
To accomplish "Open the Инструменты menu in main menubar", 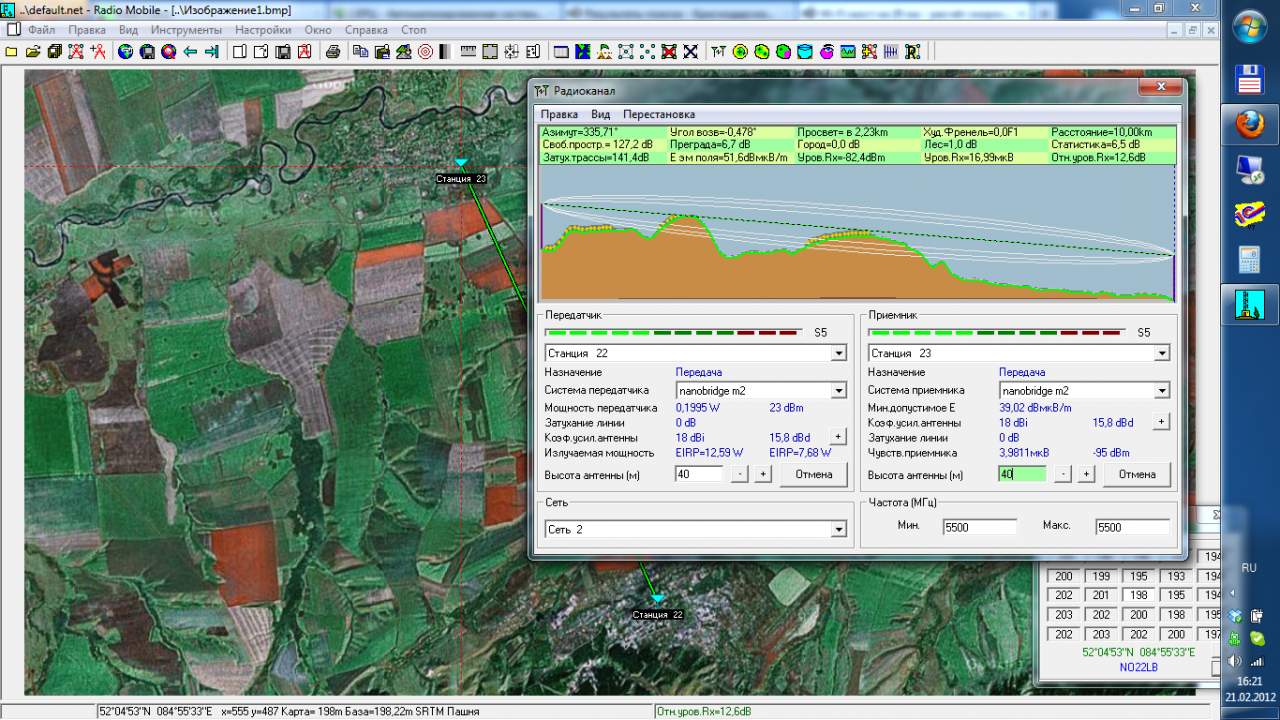I will 186,30.
